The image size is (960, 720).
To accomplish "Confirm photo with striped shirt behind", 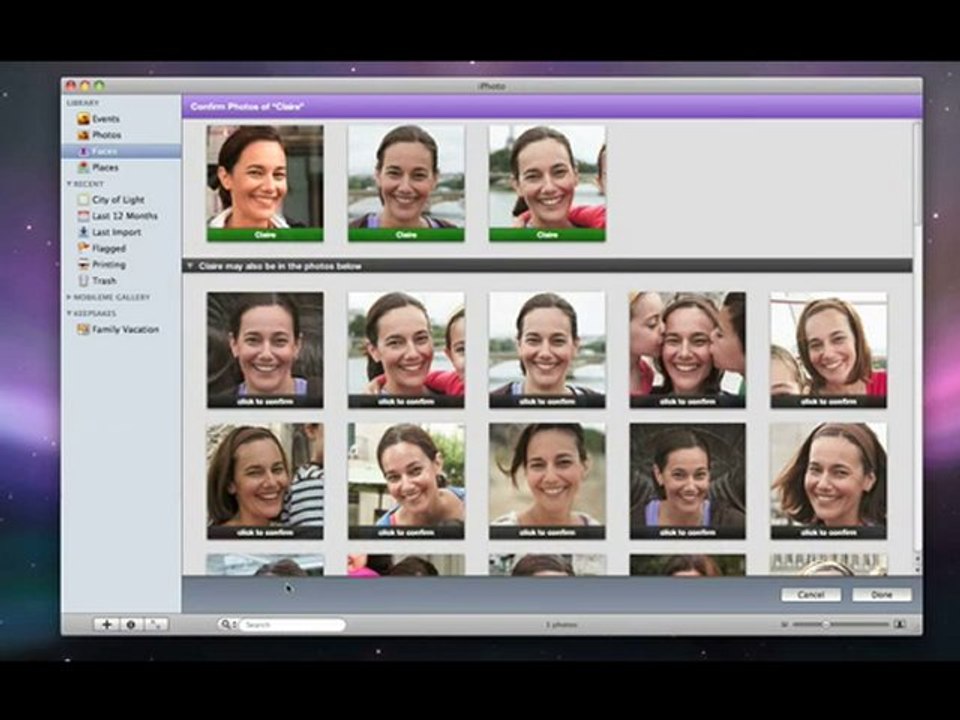I will pos(265,481).
